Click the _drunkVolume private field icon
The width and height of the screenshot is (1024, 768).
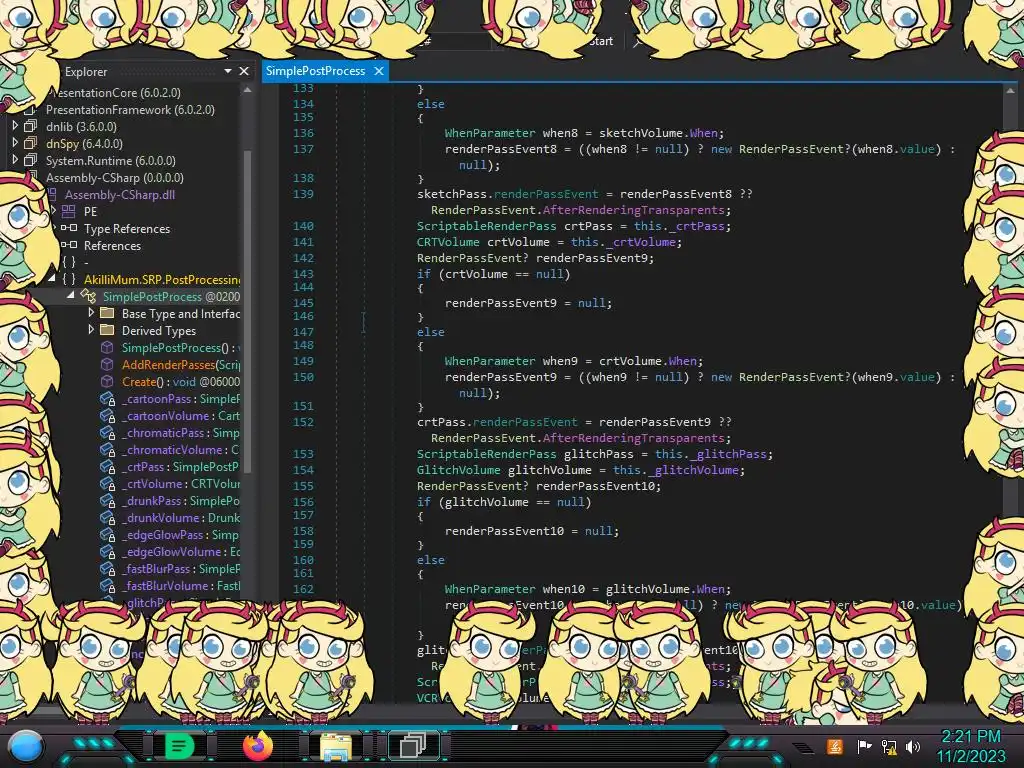(108, 517)
